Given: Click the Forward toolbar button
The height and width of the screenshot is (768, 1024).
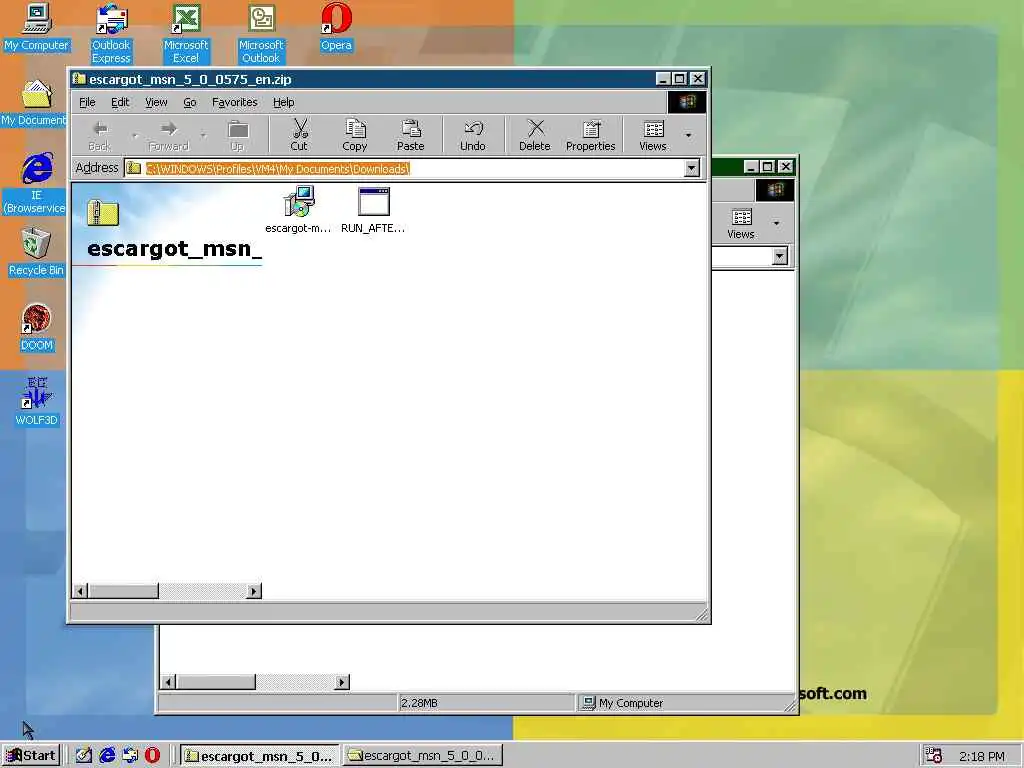Looking at the screenshot, I should 168,135.
